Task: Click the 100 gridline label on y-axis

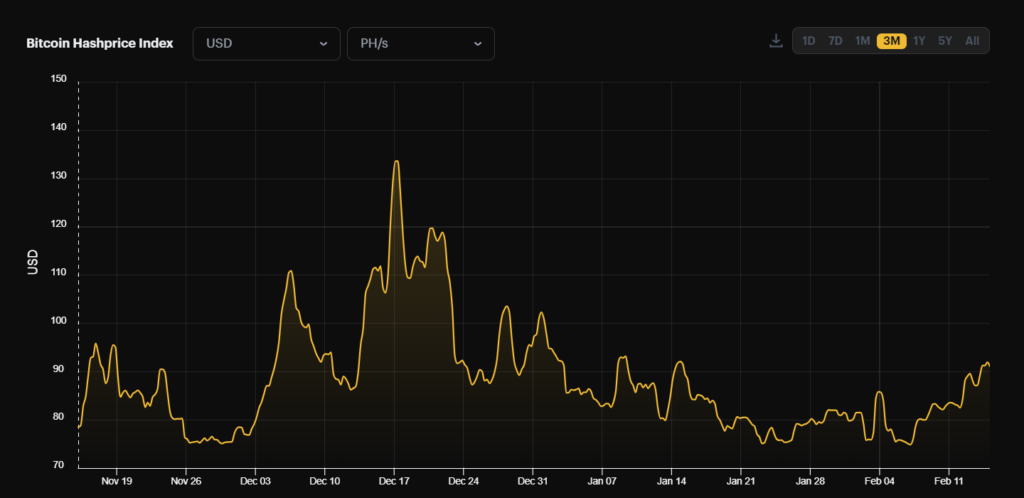Action: 58,322
